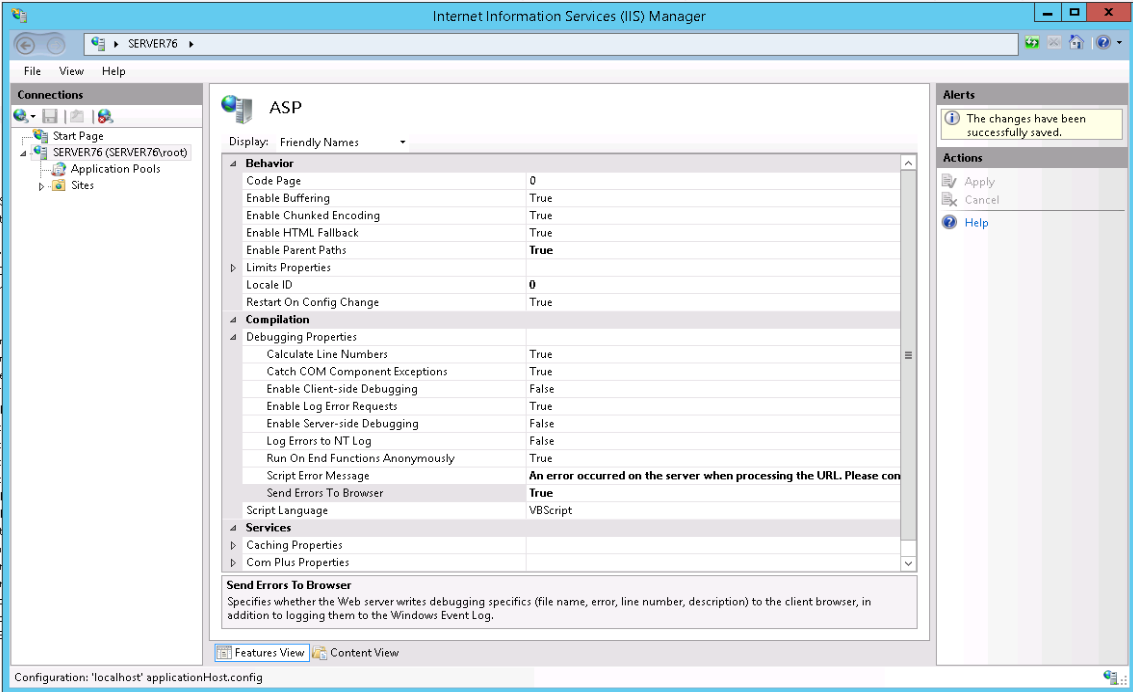Select Start Page in Connections tree
This screenshot has height=692, width=1133.
78,135
